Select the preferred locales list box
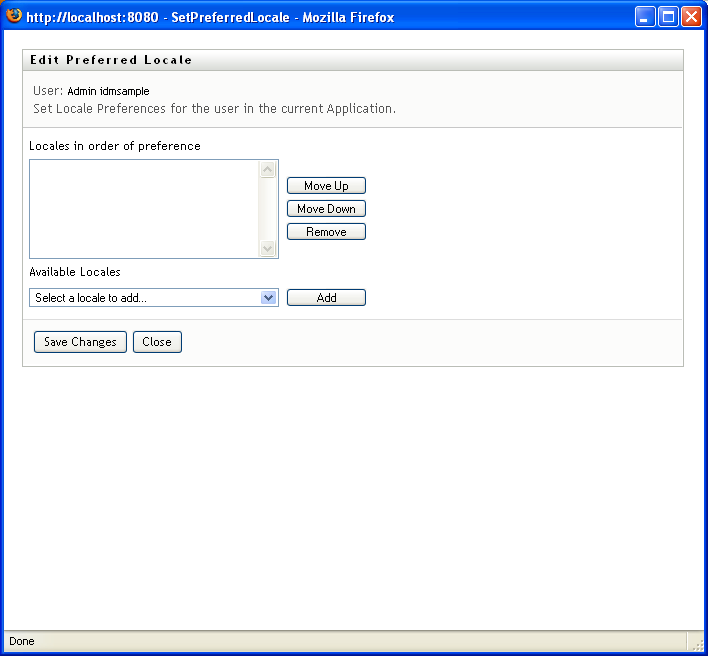 (154, 209)
